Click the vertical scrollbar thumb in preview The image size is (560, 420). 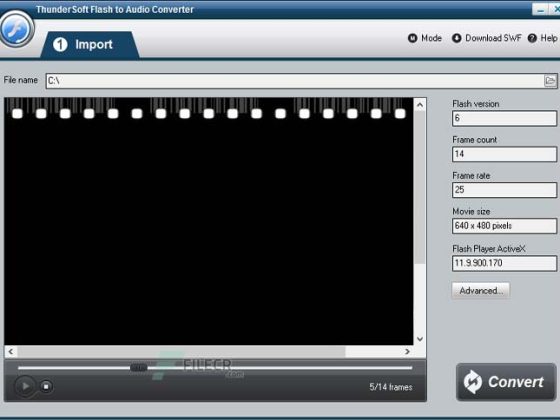[420, 188]
